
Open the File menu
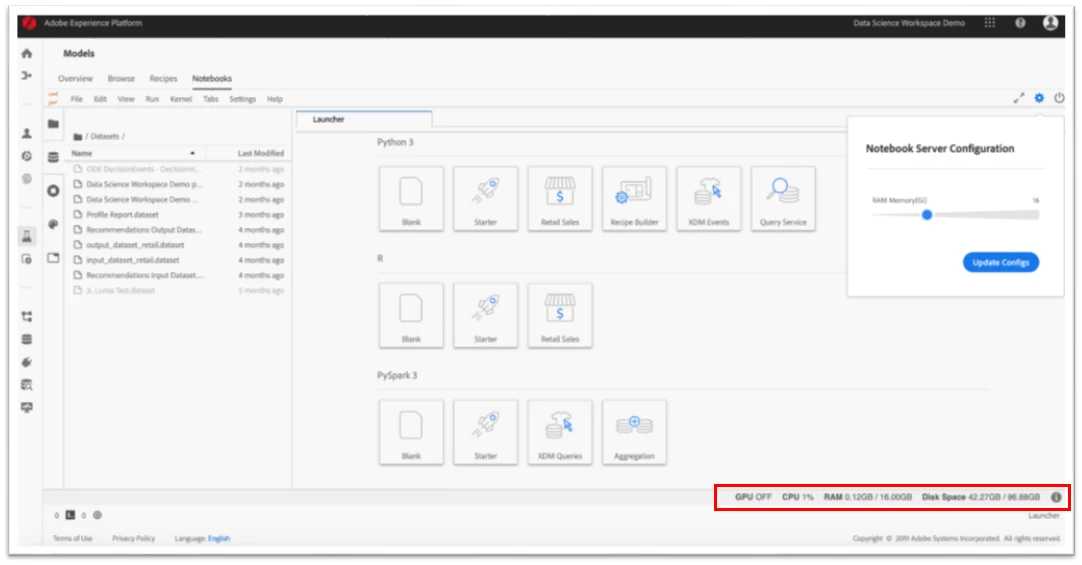(x=77, y=99)
